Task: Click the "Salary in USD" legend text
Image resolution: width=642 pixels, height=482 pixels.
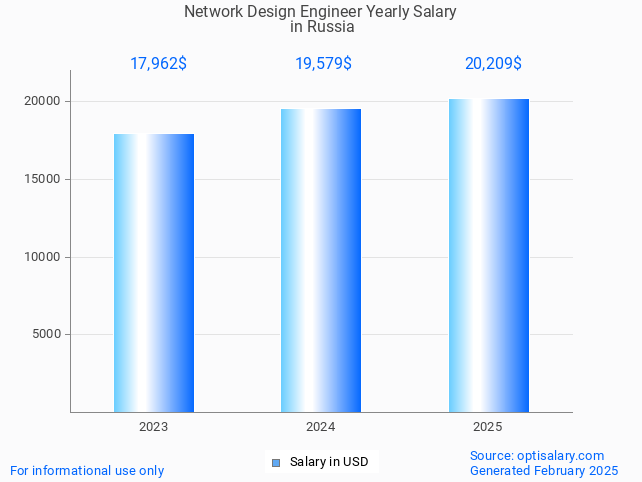Action: click(329, 462)
